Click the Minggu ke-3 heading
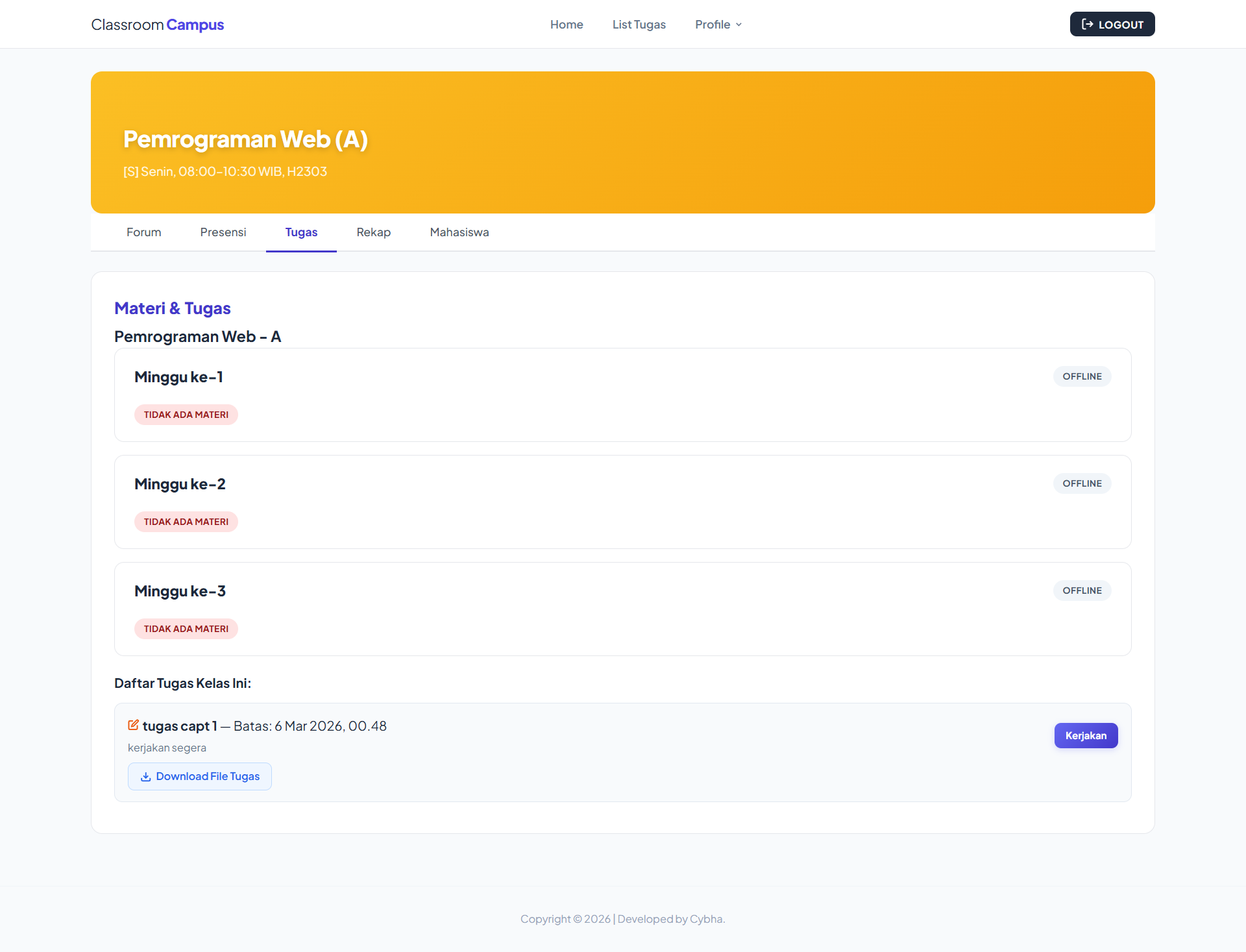This screenshot has height=952, width=1246. click(180, 591)
